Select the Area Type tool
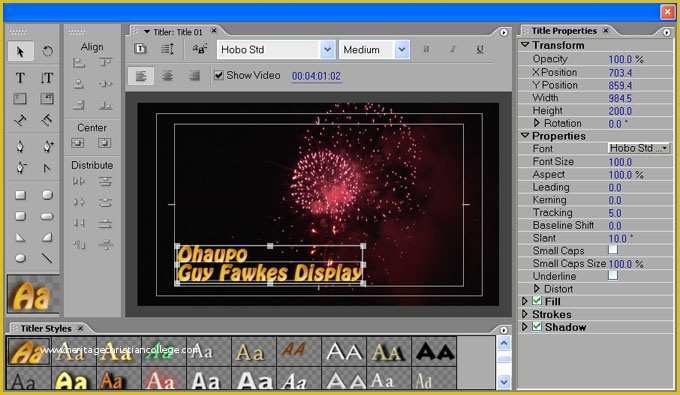 (x=20, y=99)
